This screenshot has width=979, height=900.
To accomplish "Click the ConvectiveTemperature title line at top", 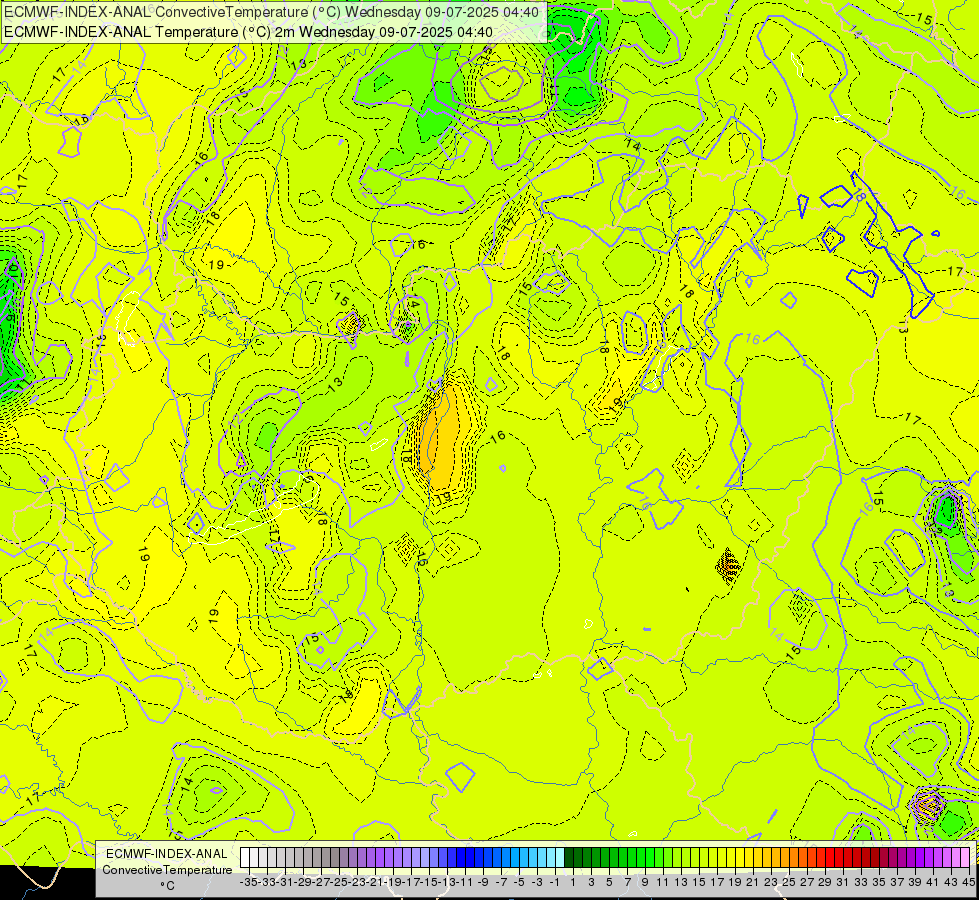I will (x=272, y=12).
